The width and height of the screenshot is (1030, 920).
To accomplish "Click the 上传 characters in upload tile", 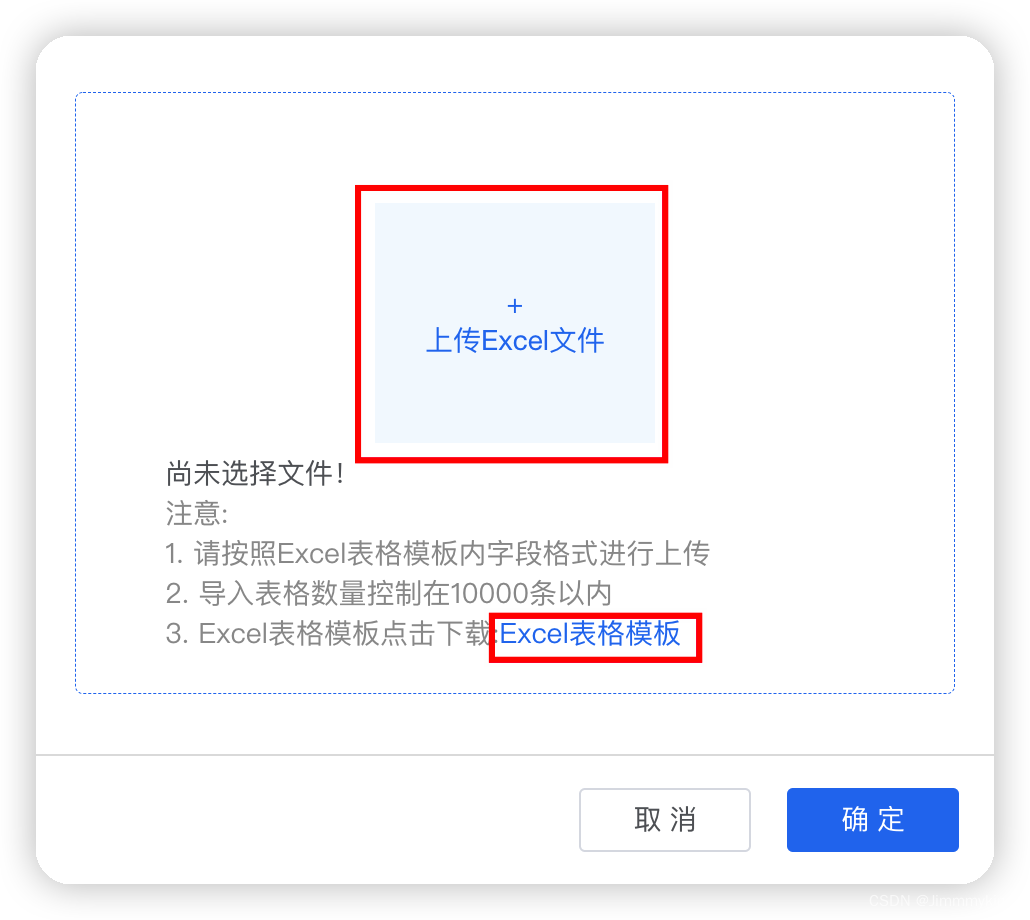I will pyautogui.click(x=454, y=341).
